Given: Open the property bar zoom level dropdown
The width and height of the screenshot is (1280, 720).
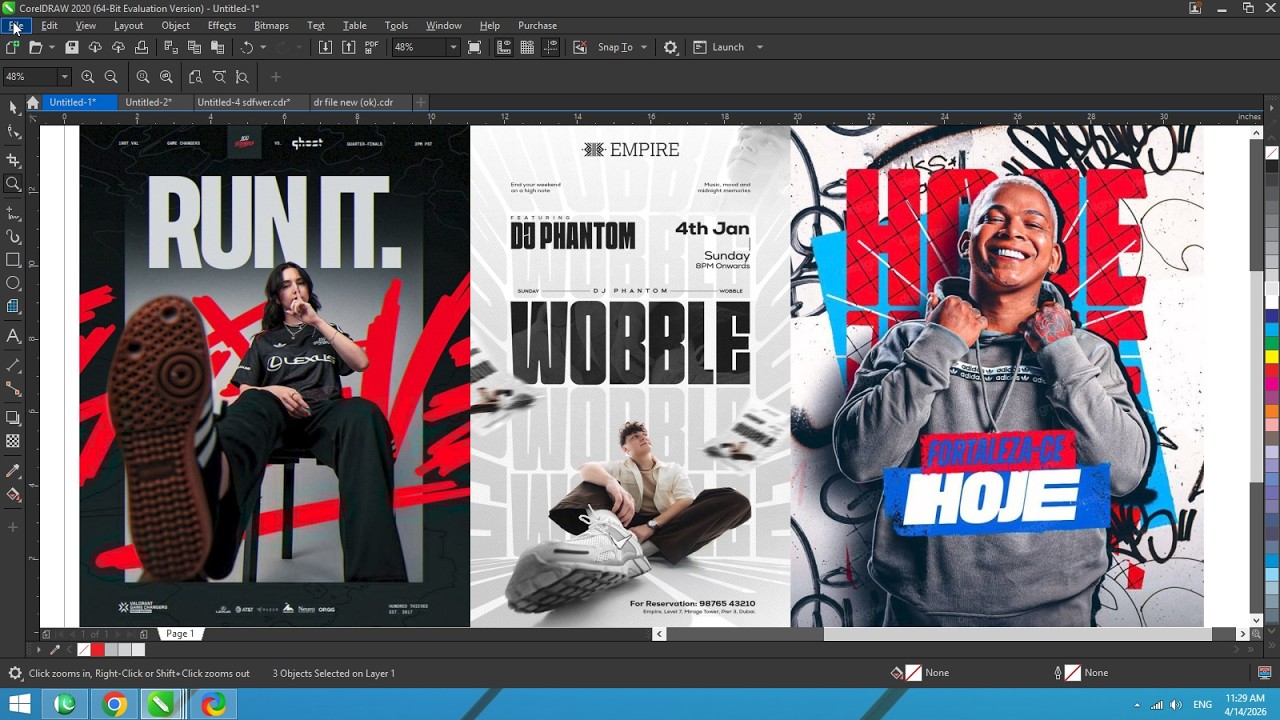Looking at the screenshot, I should tap(64, 77).
